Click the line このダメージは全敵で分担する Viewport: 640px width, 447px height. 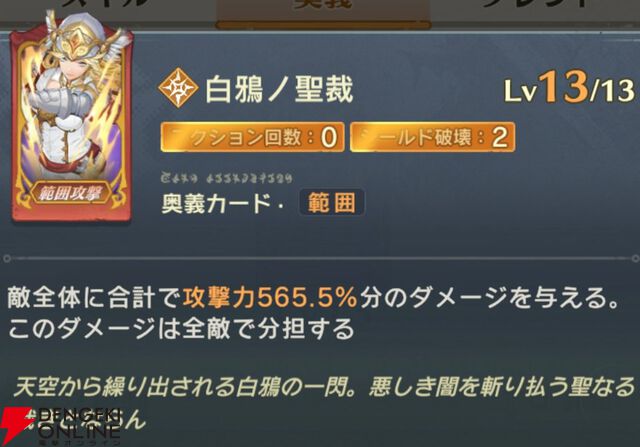pos(181,329)
